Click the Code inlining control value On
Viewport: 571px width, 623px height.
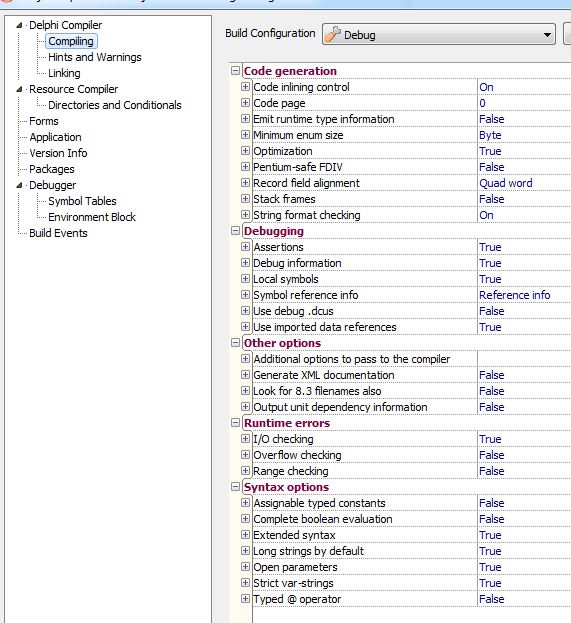pyautogui.click(x=486, y=87)
